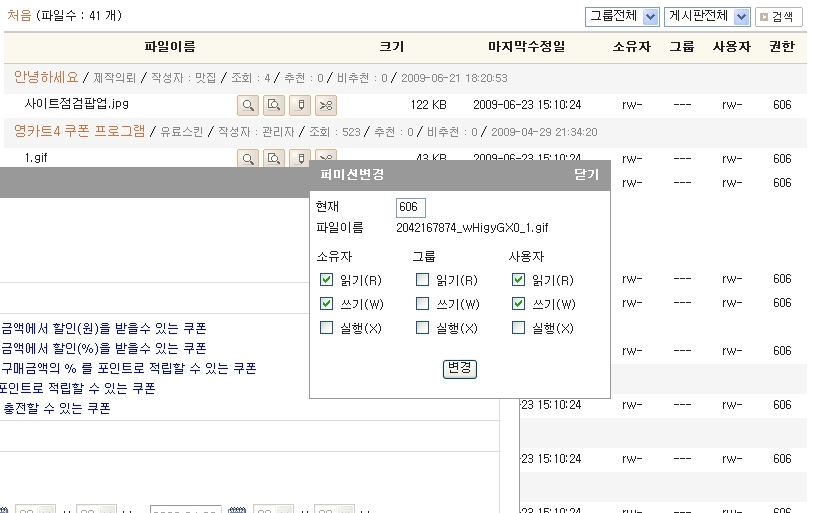Click the 그룹 column header
This screenshot has height=513, width=816.
click(682, 46)
